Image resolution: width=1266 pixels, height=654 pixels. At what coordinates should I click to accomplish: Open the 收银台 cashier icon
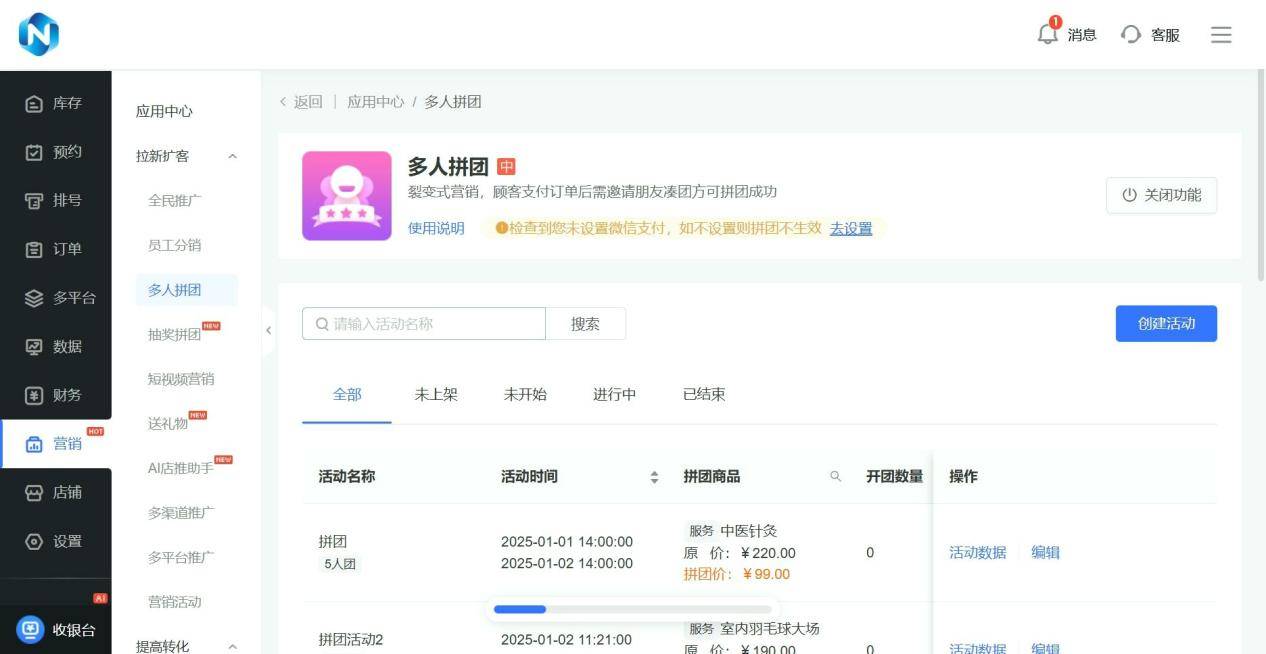(x=31, y=629)
